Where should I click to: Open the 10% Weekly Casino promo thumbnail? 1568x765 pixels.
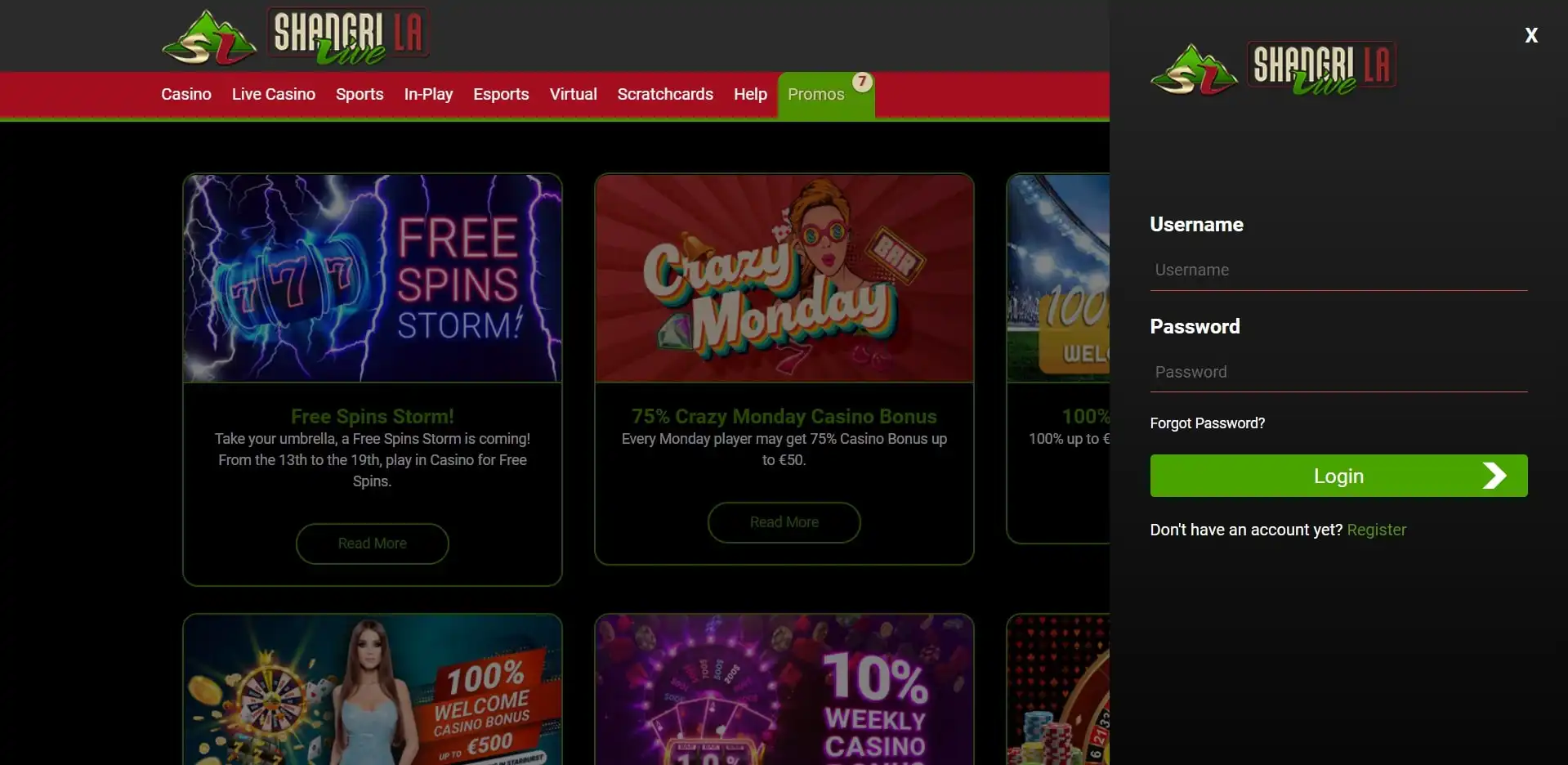pyautogui.click(x=784, y=690)
